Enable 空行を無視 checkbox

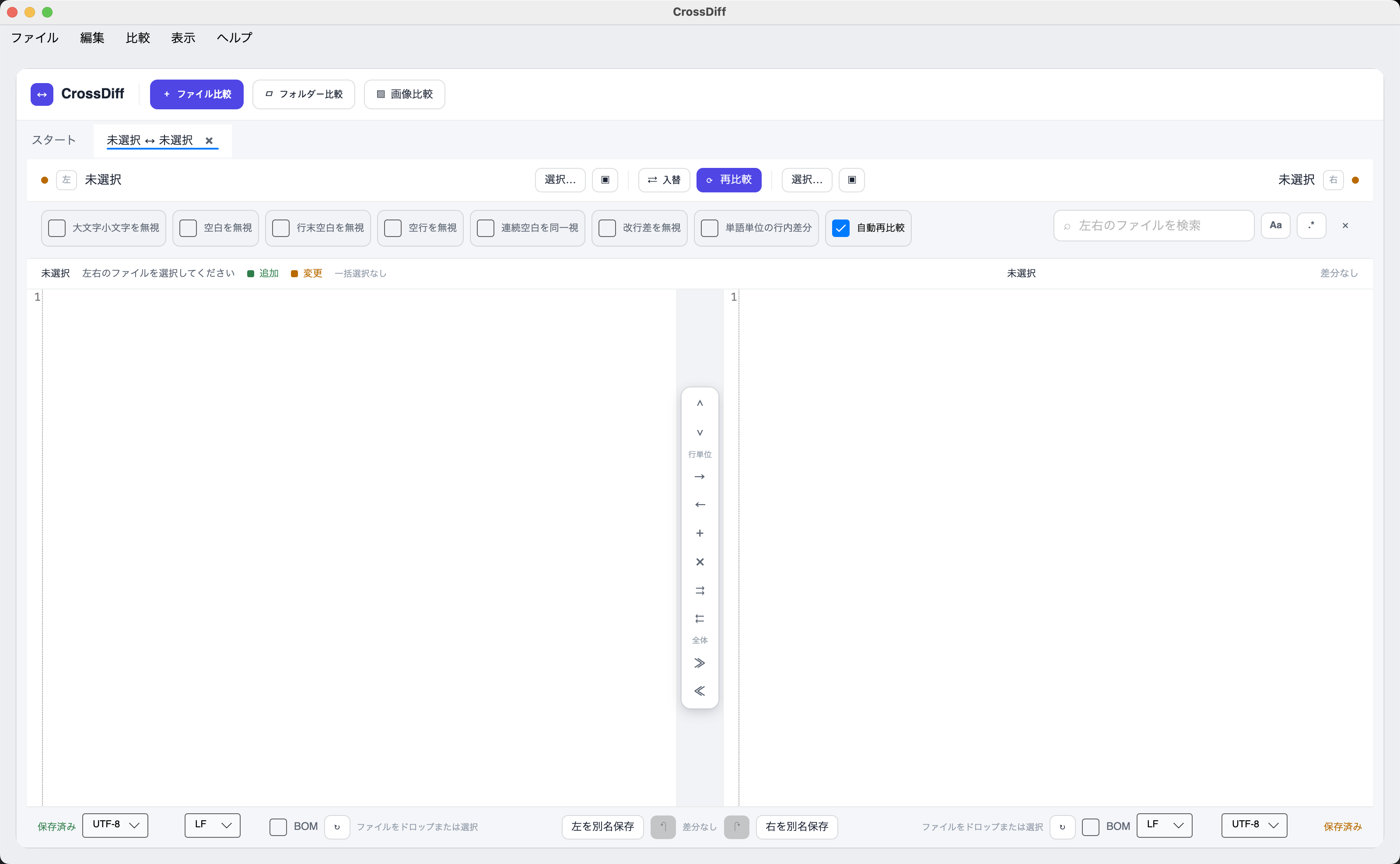[x=393, y=229]
